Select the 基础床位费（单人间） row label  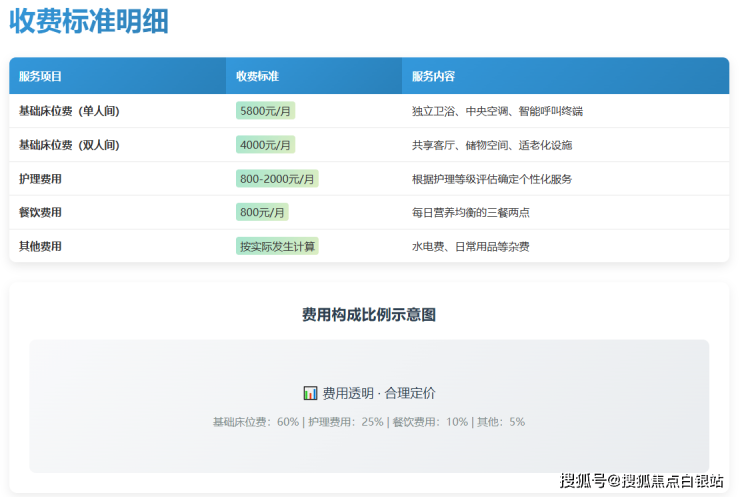pyautogui.click(x=69, y=111)
